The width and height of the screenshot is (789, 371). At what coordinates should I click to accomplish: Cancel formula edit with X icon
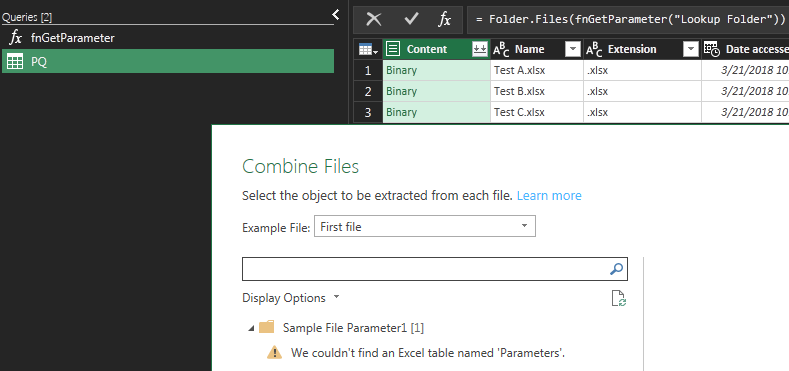pos(373,20)
